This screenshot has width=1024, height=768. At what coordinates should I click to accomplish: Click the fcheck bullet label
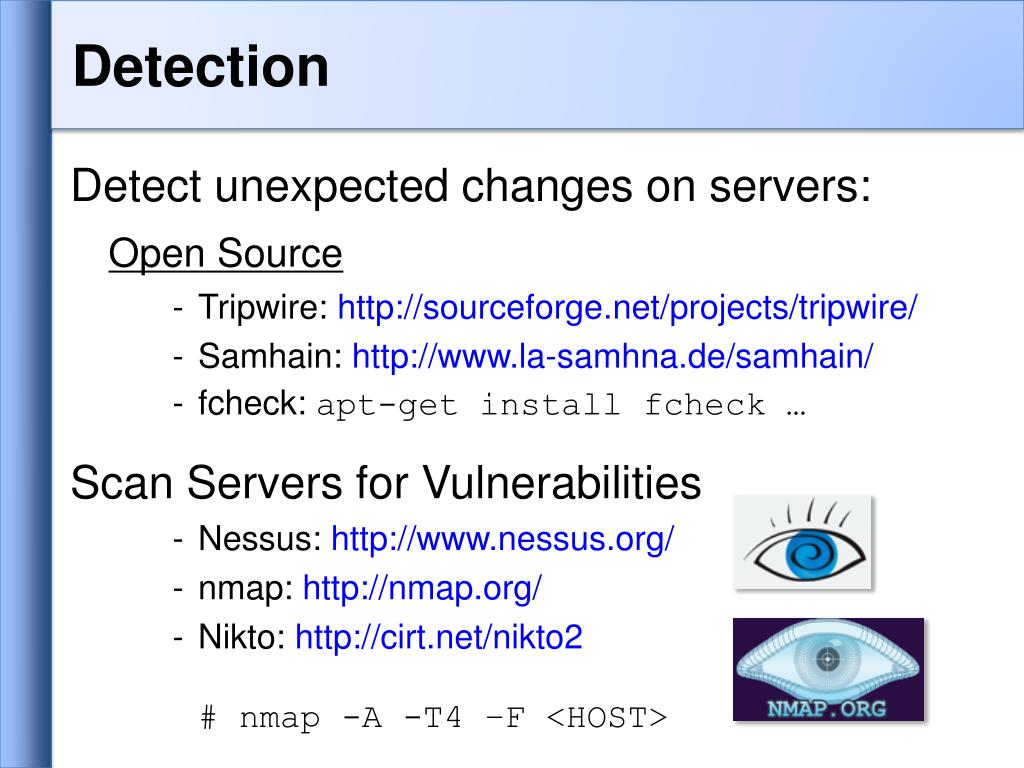tap(252, 403)
